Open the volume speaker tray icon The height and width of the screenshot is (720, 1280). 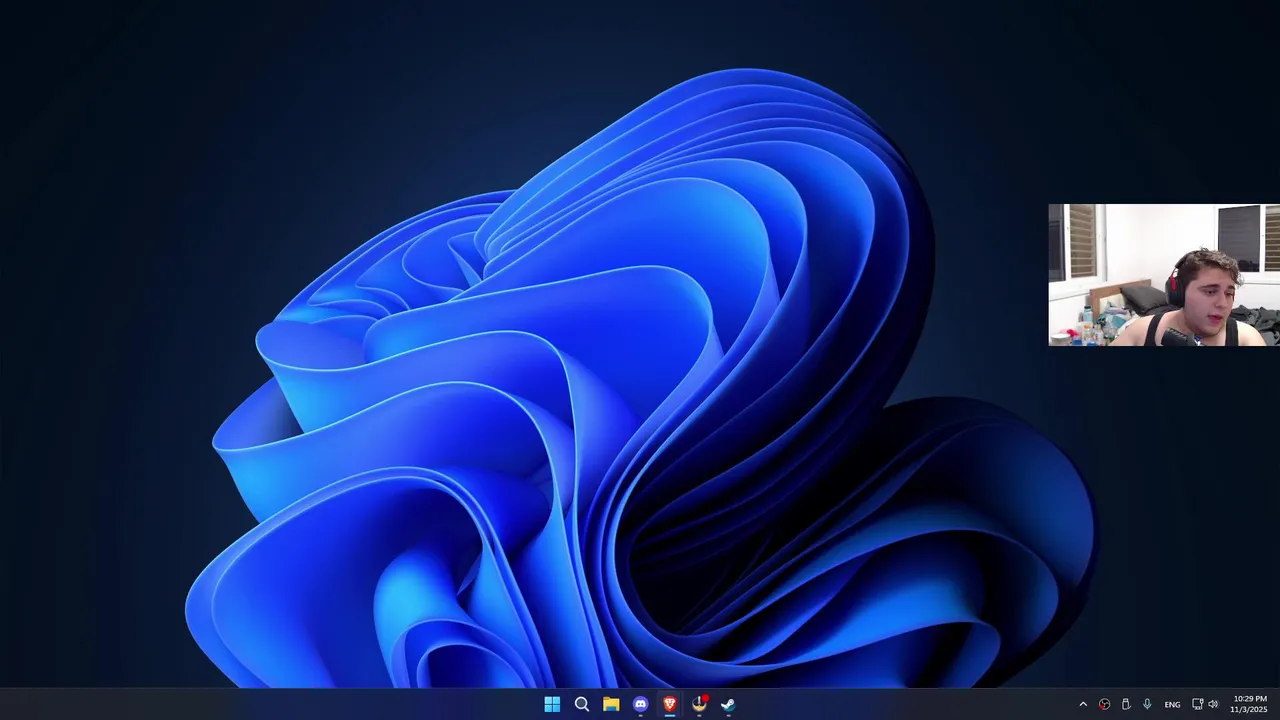[x=1213, y=704]
